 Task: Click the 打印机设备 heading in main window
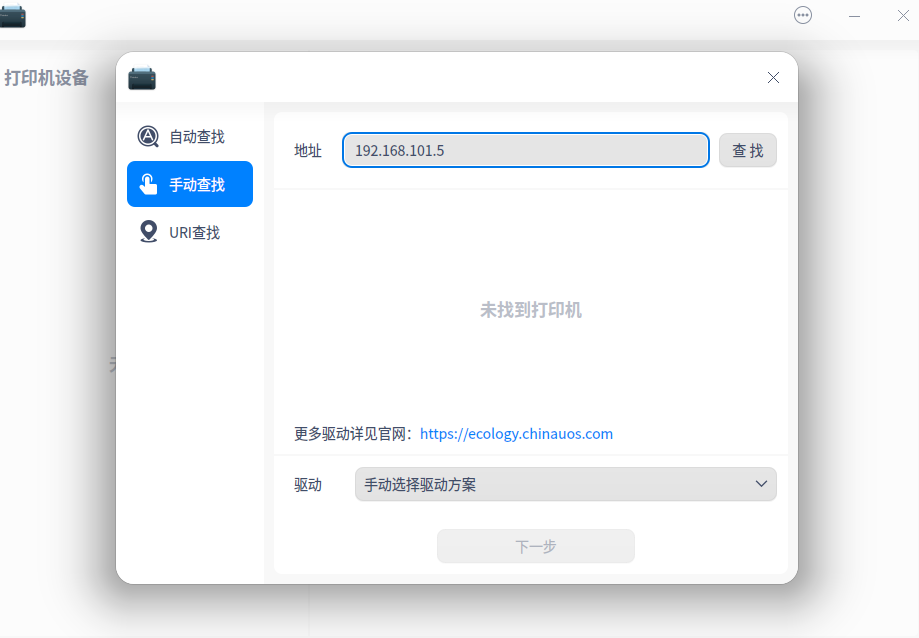46,77
